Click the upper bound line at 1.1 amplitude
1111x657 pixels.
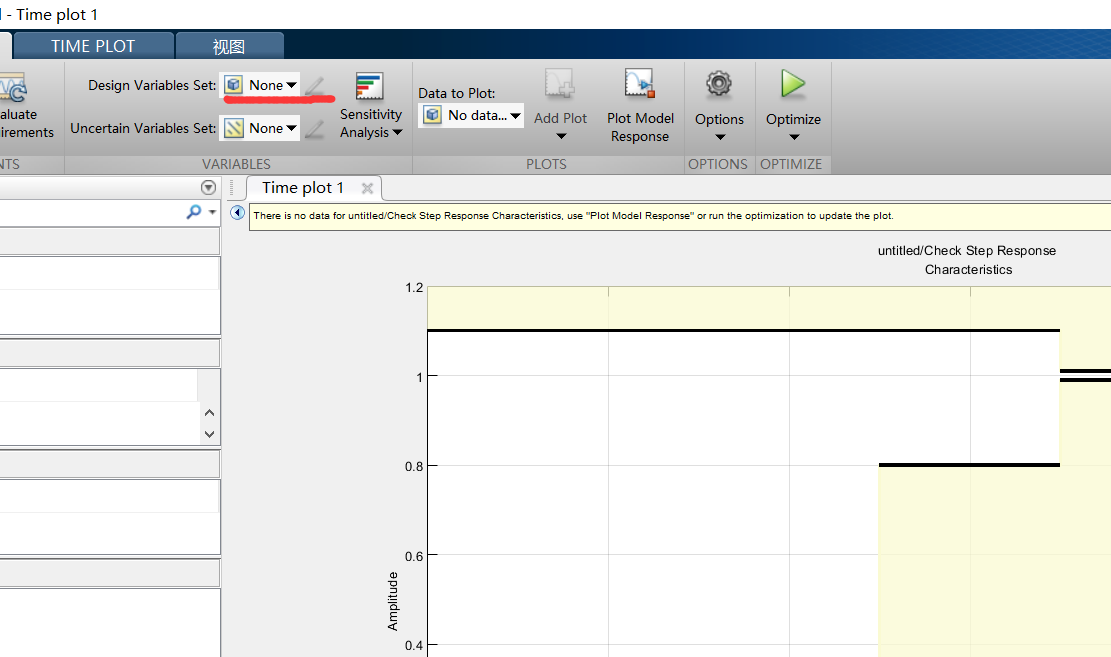(x=743, y=330)
